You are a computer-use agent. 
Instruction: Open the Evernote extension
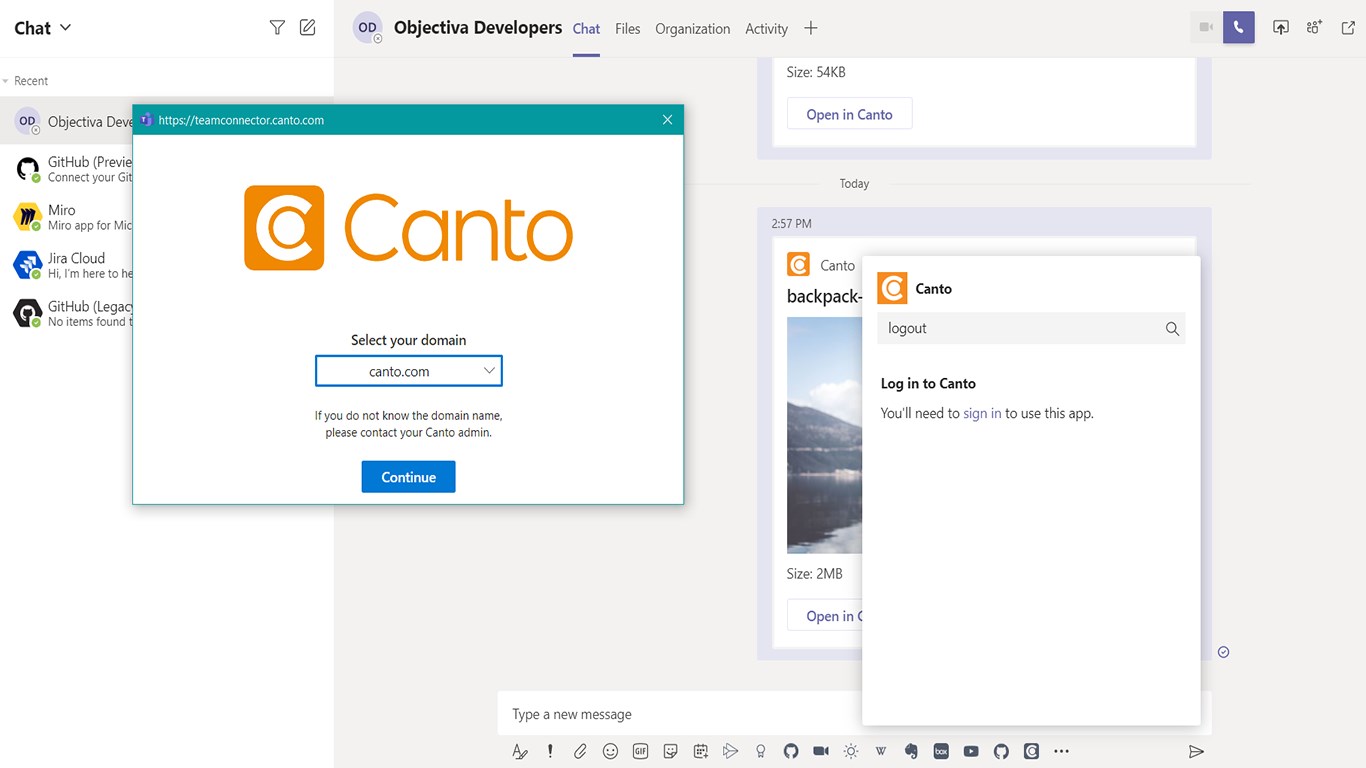pyautogui.click(x=911, y=751)
